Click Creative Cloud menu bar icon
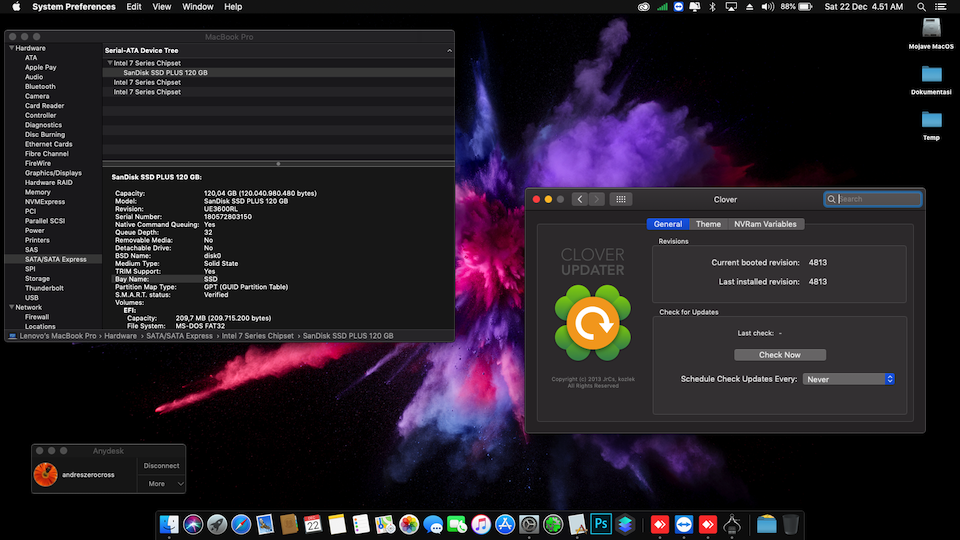Screen dimensions: 960x540 pos(643,7)
